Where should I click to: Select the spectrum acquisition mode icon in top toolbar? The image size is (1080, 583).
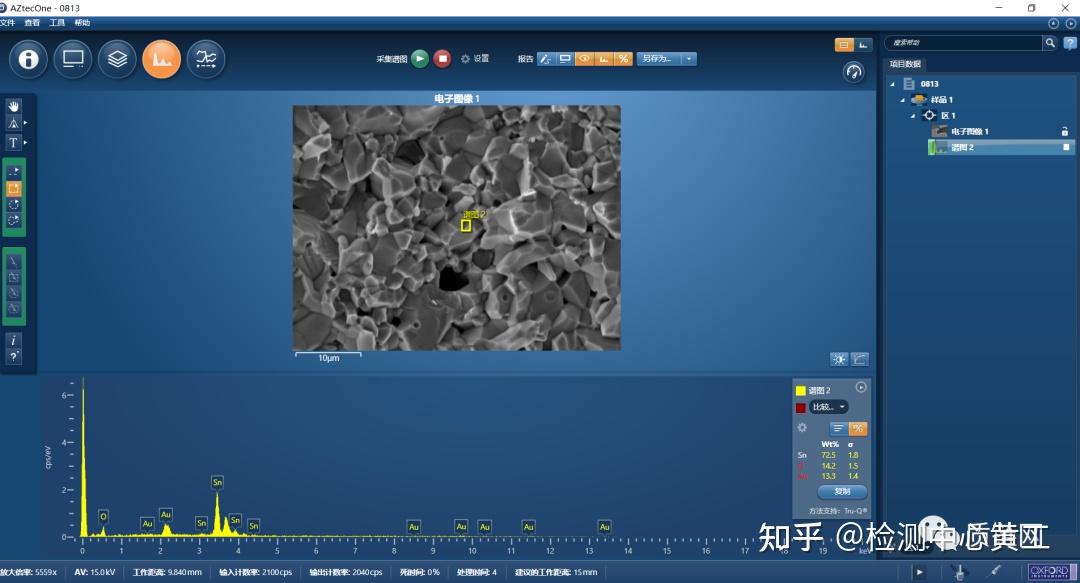[161, 59]
